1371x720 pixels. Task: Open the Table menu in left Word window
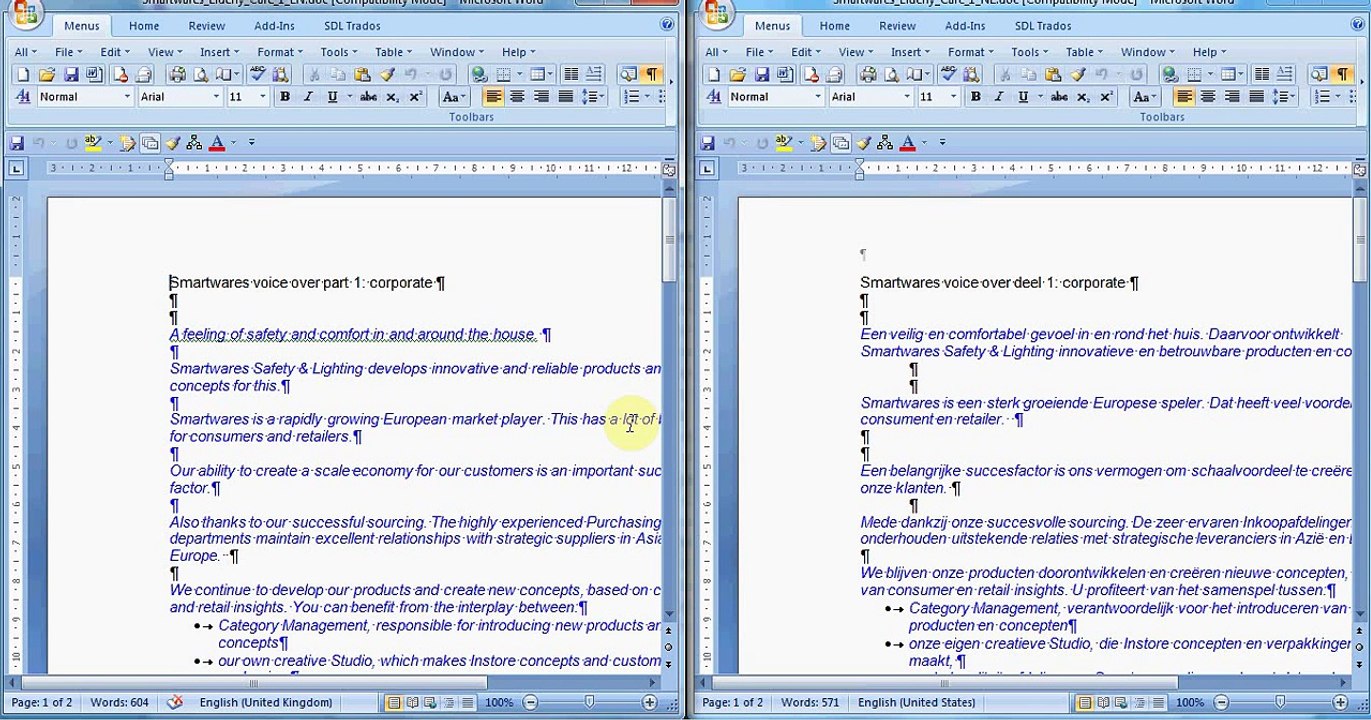393,52
